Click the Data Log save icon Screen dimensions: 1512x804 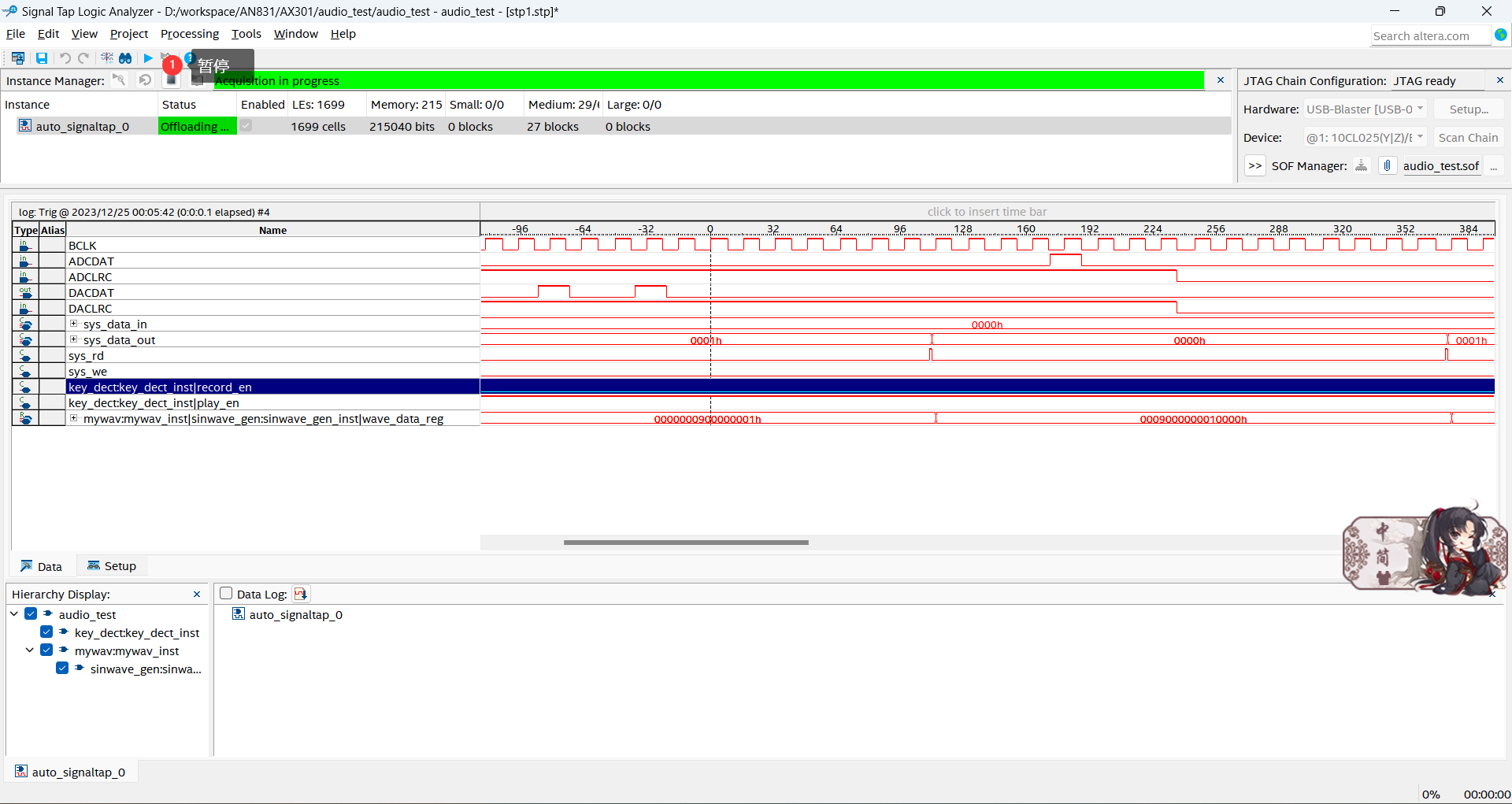pyautogui.click(x=301, y=594)
